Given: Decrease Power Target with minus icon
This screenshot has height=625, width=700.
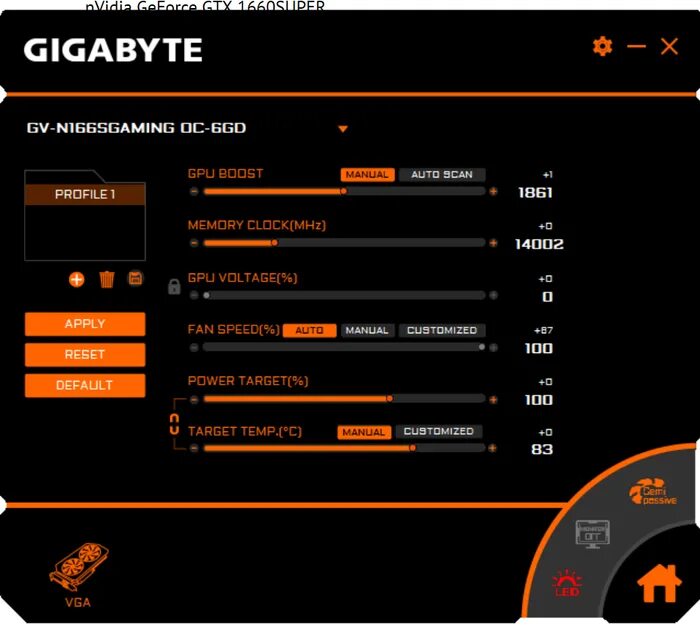Looking at the screenshot, I should click(x=194, y=400).
